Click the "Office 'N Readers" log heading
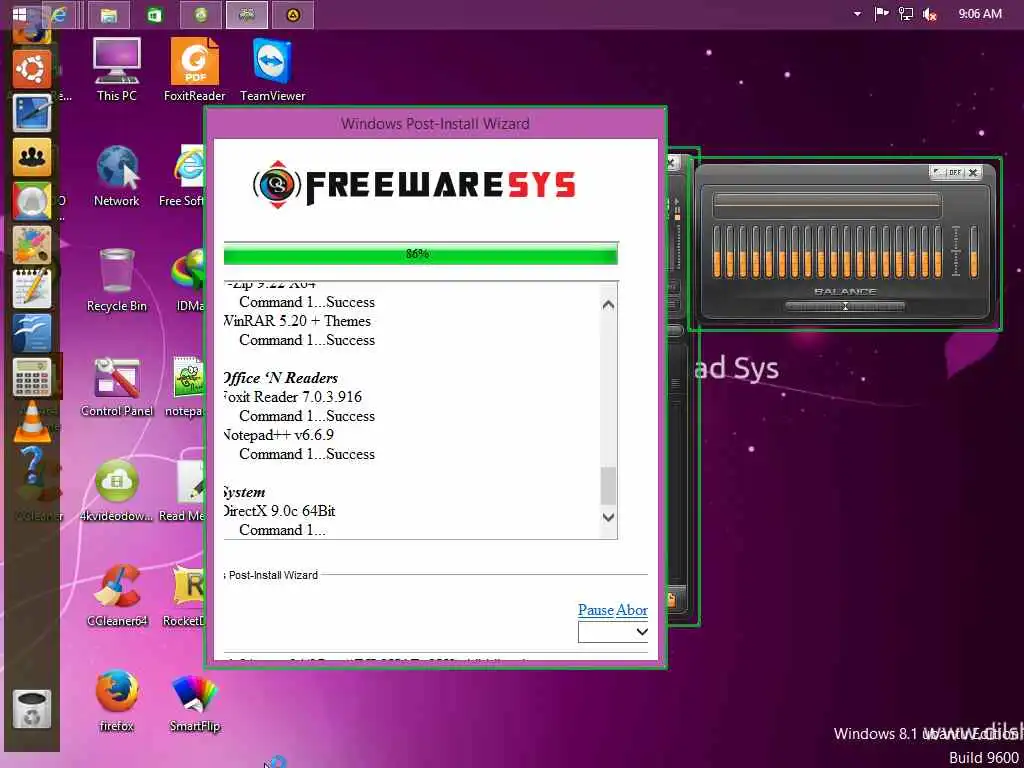 click(281, 378)
